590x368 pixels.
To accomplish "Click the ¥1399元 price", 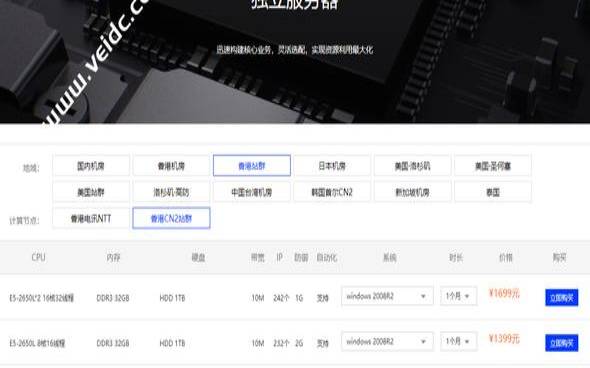I will pyautogui.click(x=504, y=339).
